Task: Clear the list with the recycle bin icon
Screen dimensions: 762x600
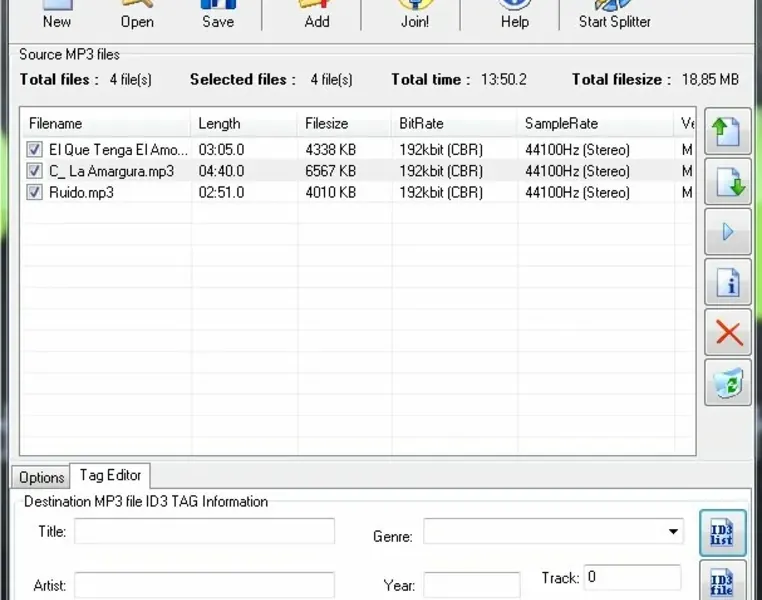Action: [727, 383]
